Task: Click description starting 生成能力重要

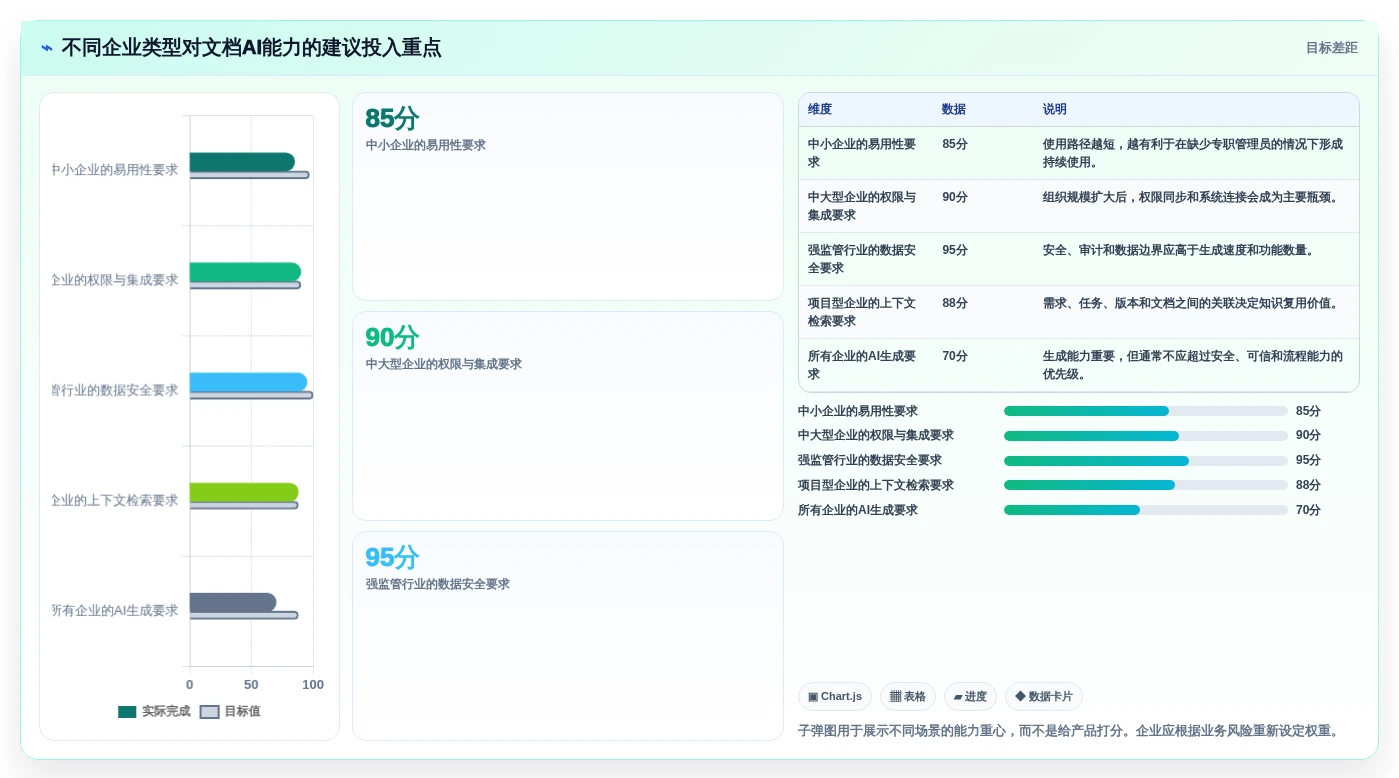Action: 1193,365
